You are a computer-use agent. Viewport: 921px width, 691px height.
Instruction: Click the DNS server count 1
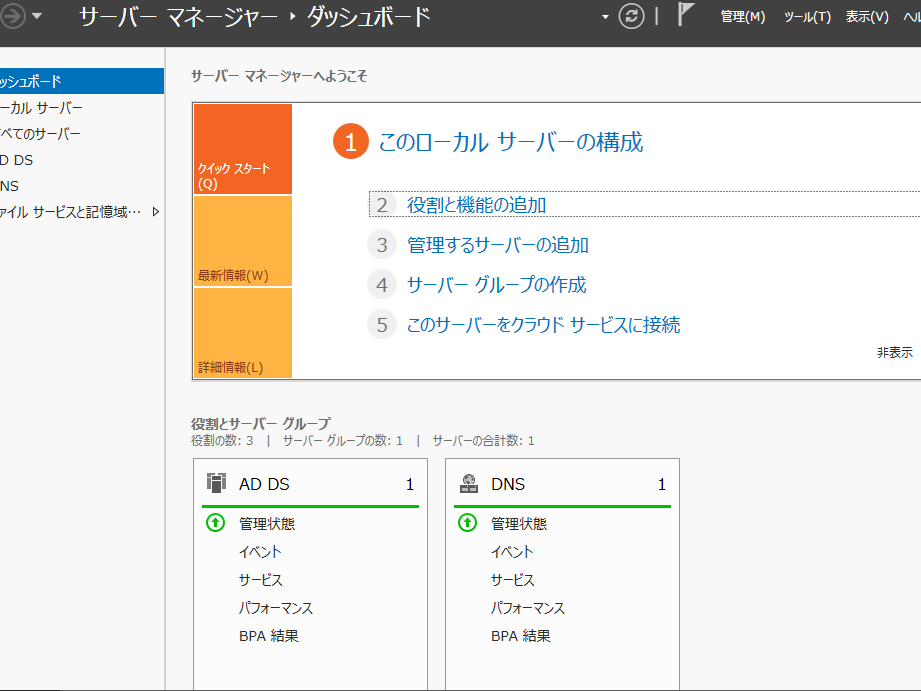coord(662,484)
